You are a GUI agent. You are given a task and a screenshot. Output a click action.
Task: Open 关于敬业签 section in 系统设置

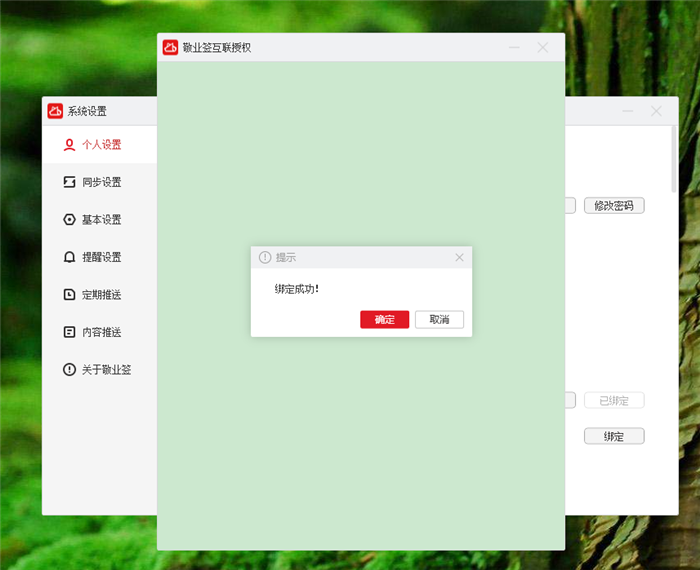(x=100, y=370)
